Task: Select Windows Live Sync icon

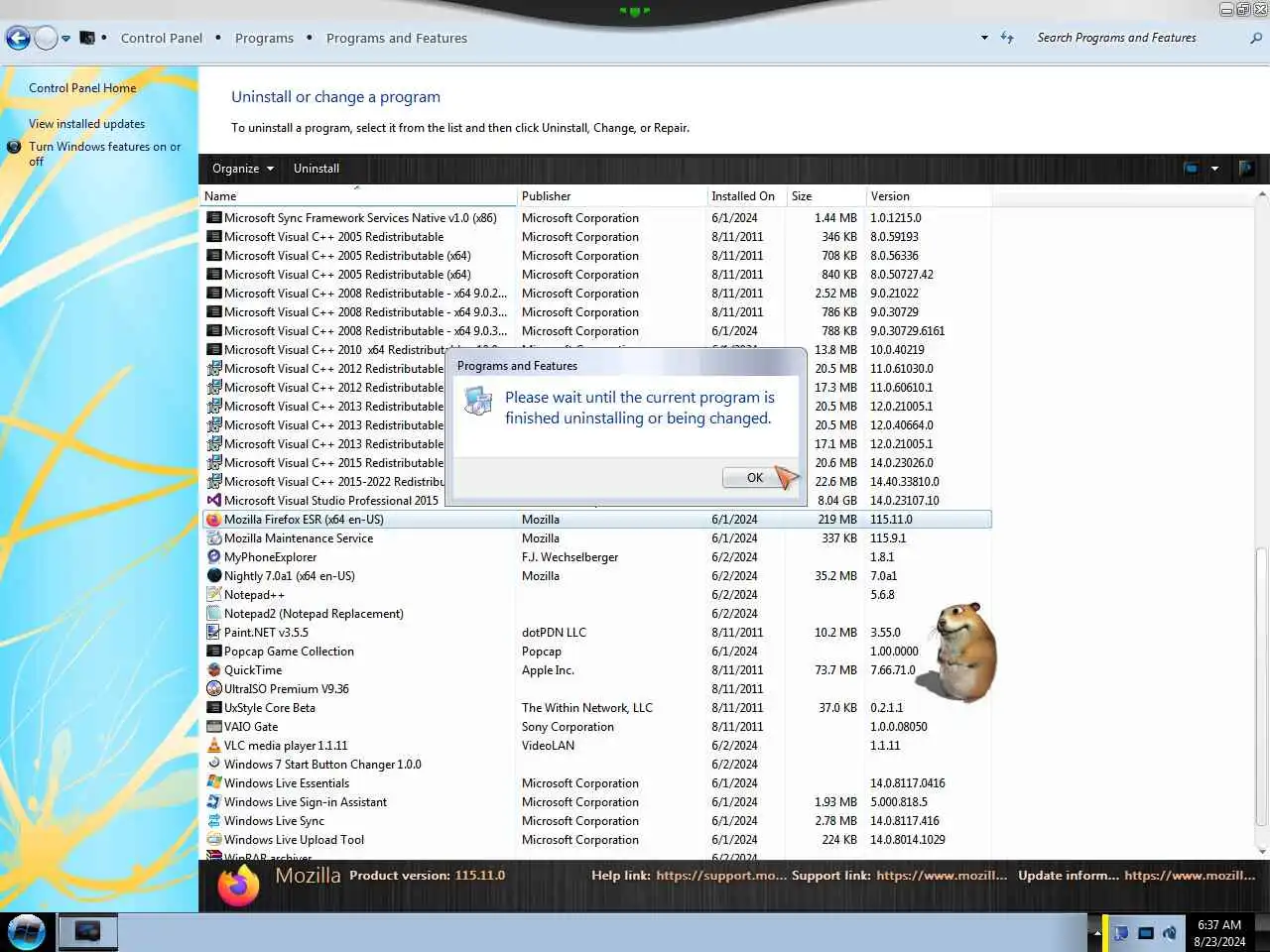Action: [213, 821]
